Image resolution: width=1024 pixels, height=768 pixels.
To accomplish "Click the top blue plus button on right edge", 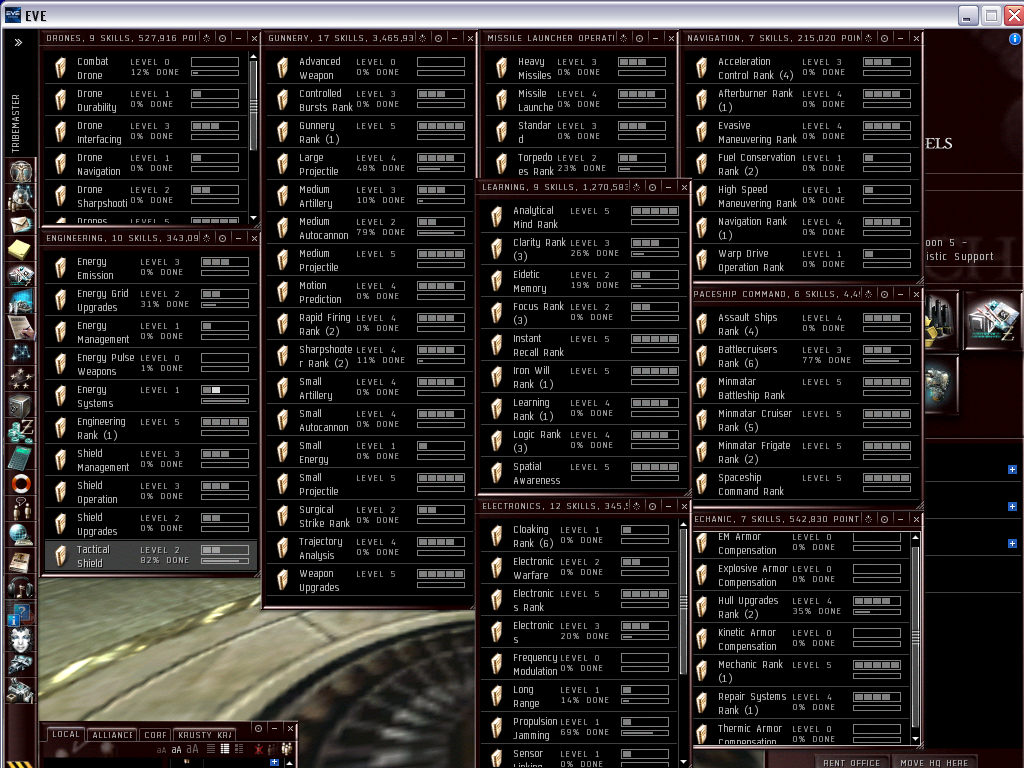I will point(1012,470).
